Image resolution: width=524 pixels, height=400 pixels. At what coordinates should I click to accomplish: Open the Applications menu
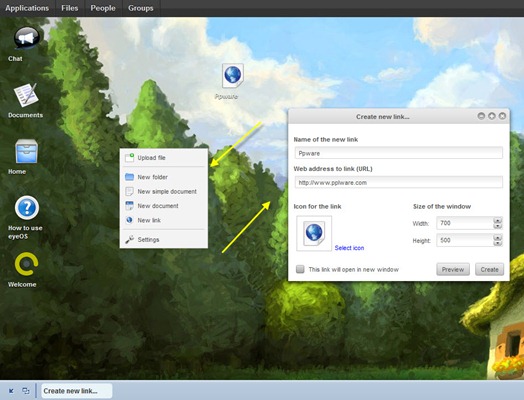point(27,8)
